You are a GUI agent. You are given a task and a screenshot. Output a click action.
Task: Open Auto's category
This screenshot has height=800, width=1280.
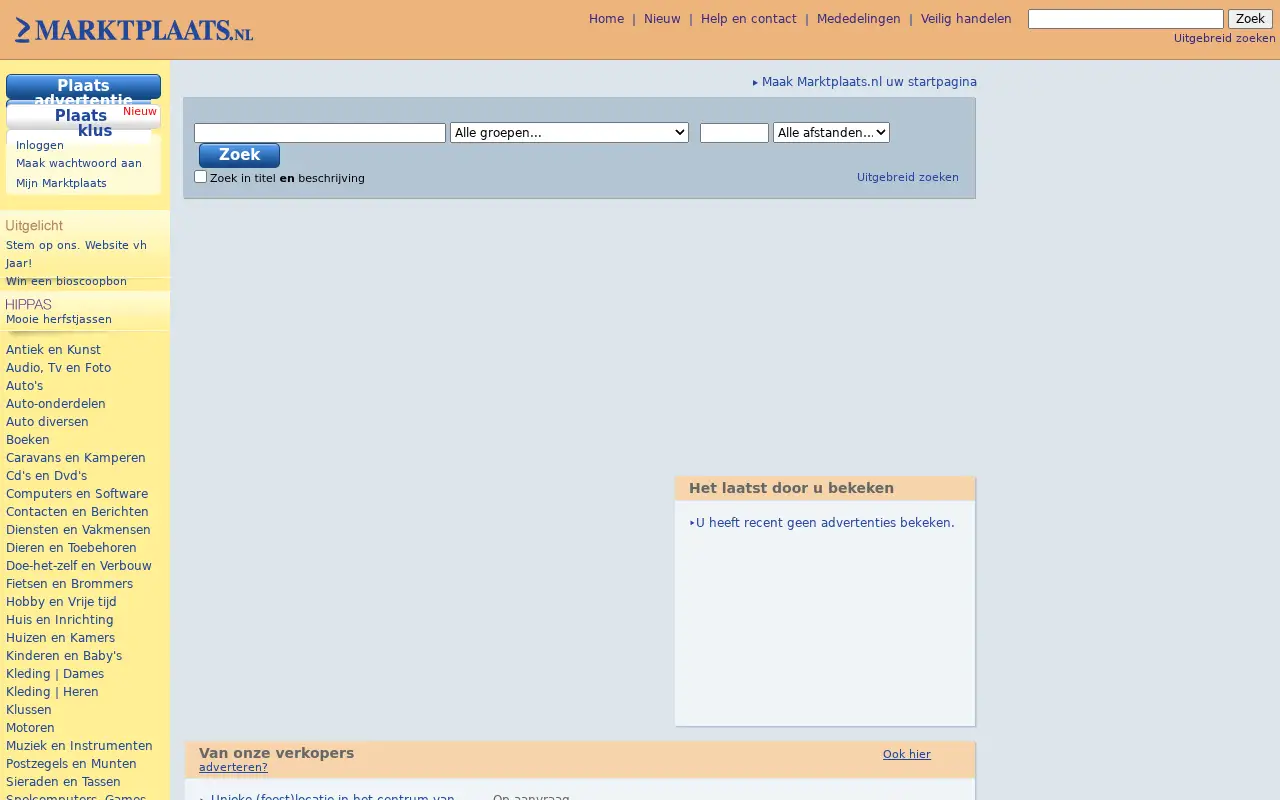tap(24, 386)
